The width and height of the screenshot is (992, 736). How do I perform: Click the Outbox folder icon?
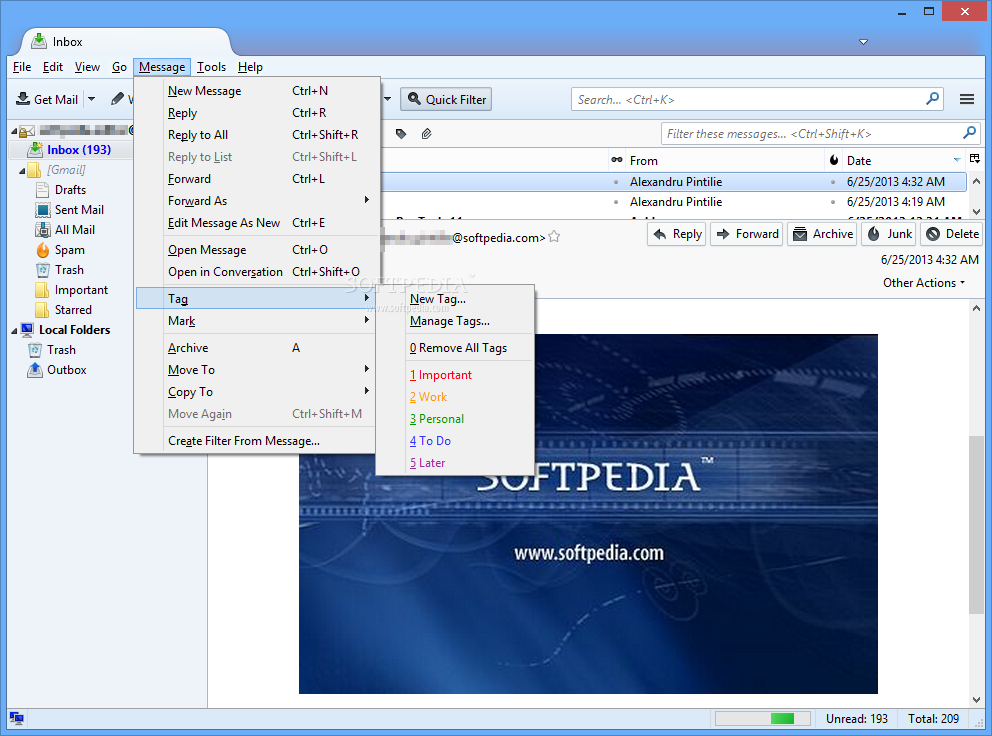click(x=35, y=370)
